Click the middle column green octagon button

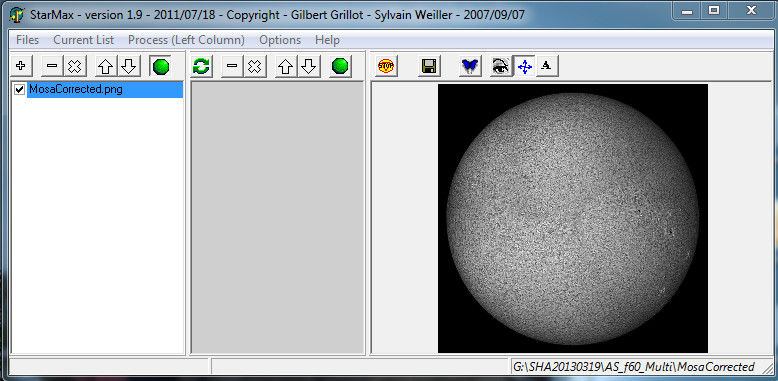340,66
